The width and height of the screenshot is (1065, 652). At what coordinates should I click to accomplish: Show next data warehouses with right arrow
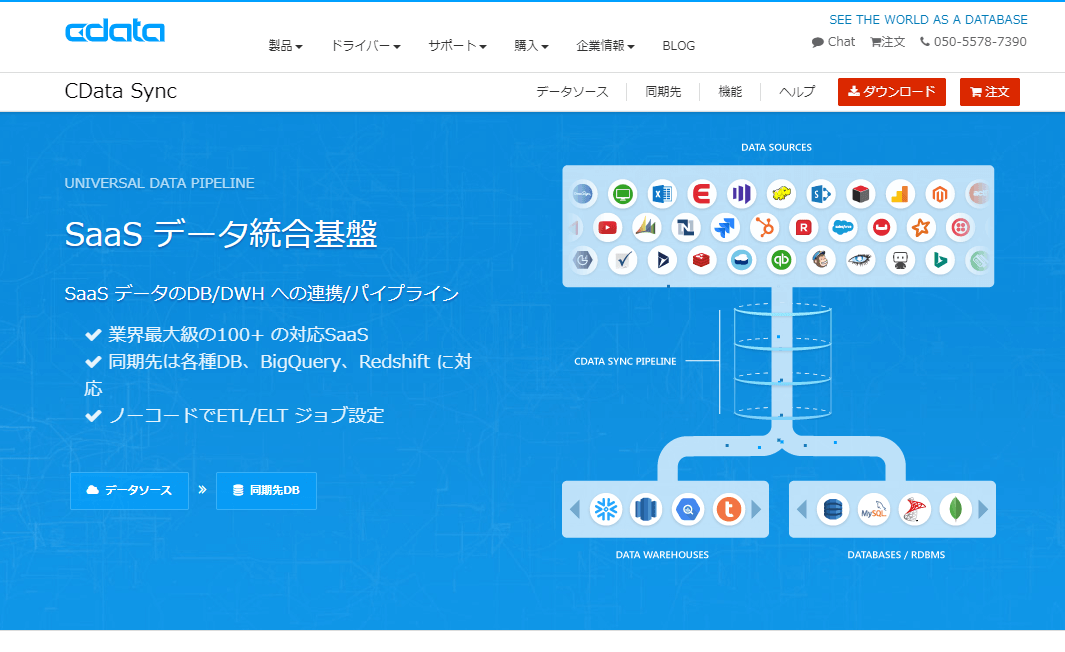(x=757, y=509)
